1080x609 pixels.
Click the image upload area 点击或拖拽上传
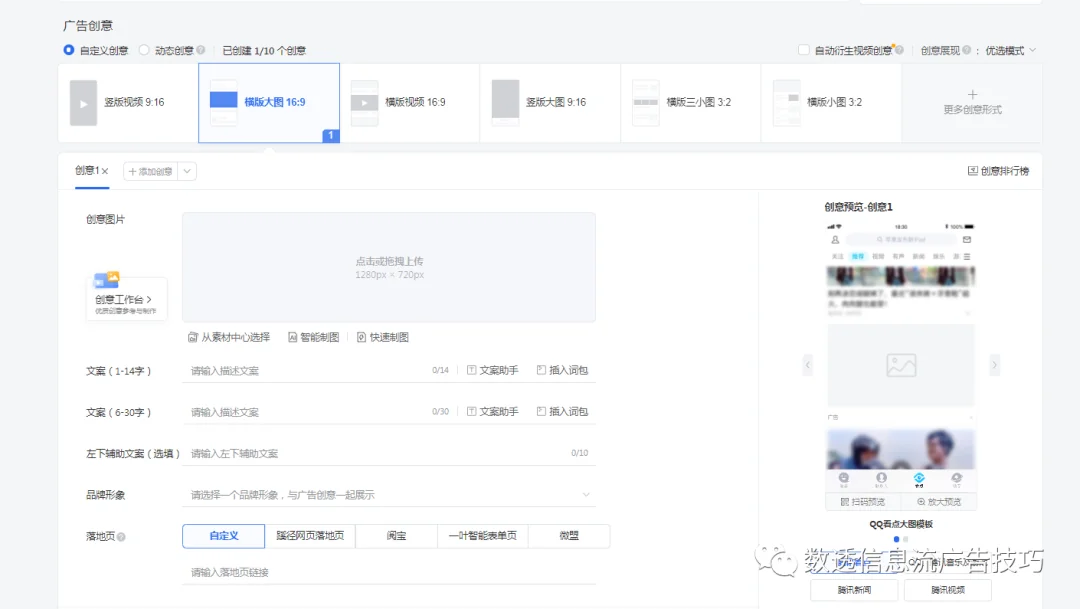coord(388,267)
